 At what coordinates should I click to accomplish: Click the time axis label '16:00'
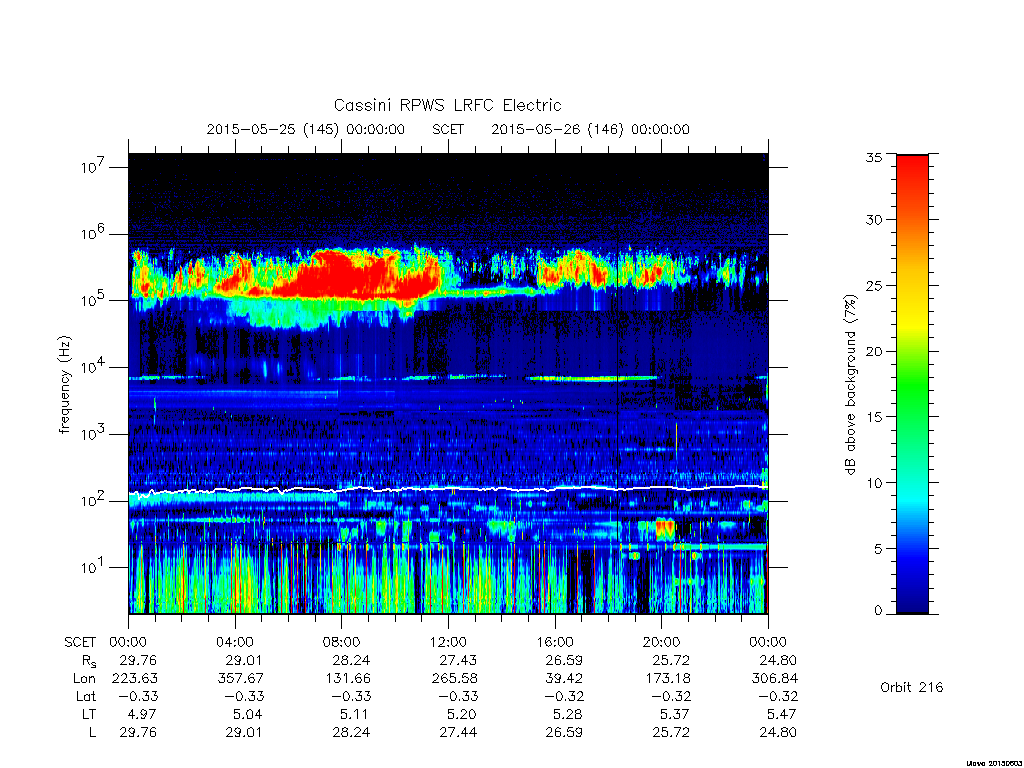tap(555, 642)
